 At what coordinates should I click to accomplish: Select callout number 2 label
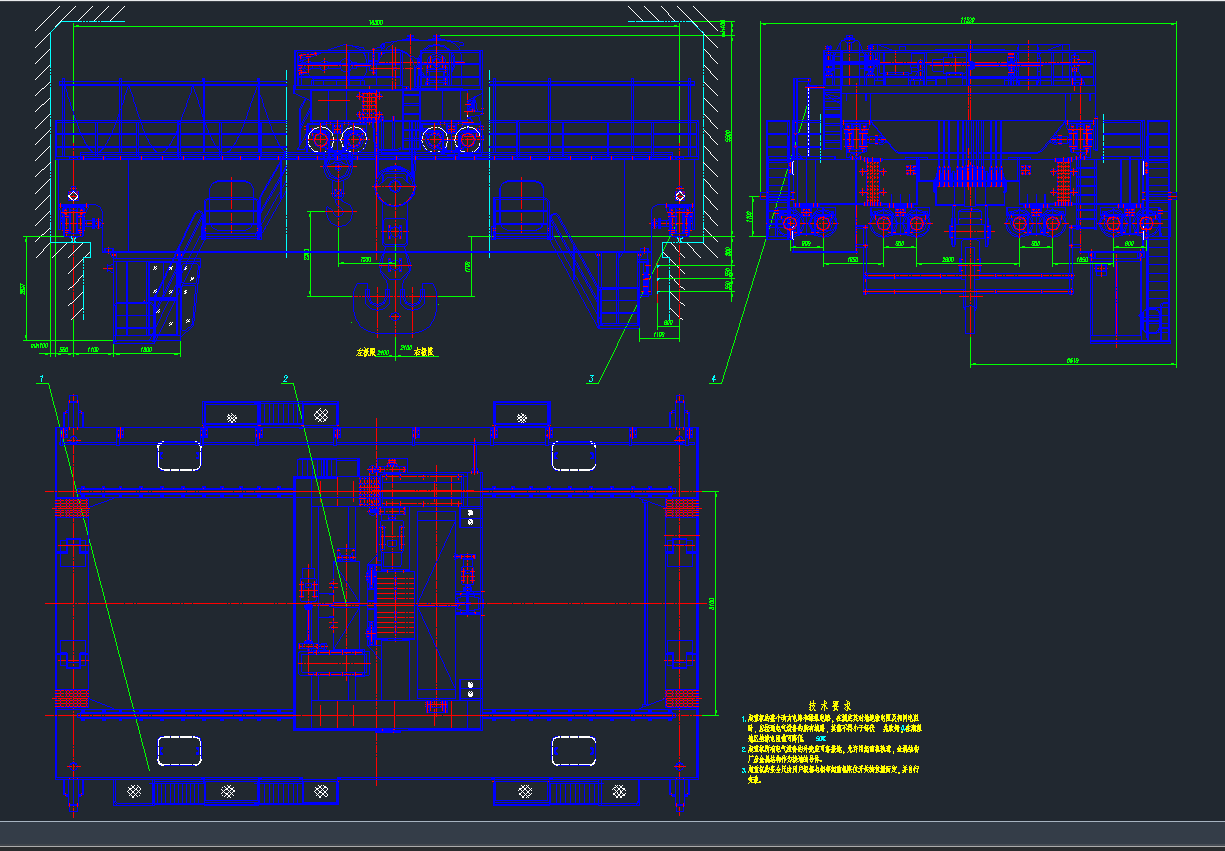pos(285,379)
